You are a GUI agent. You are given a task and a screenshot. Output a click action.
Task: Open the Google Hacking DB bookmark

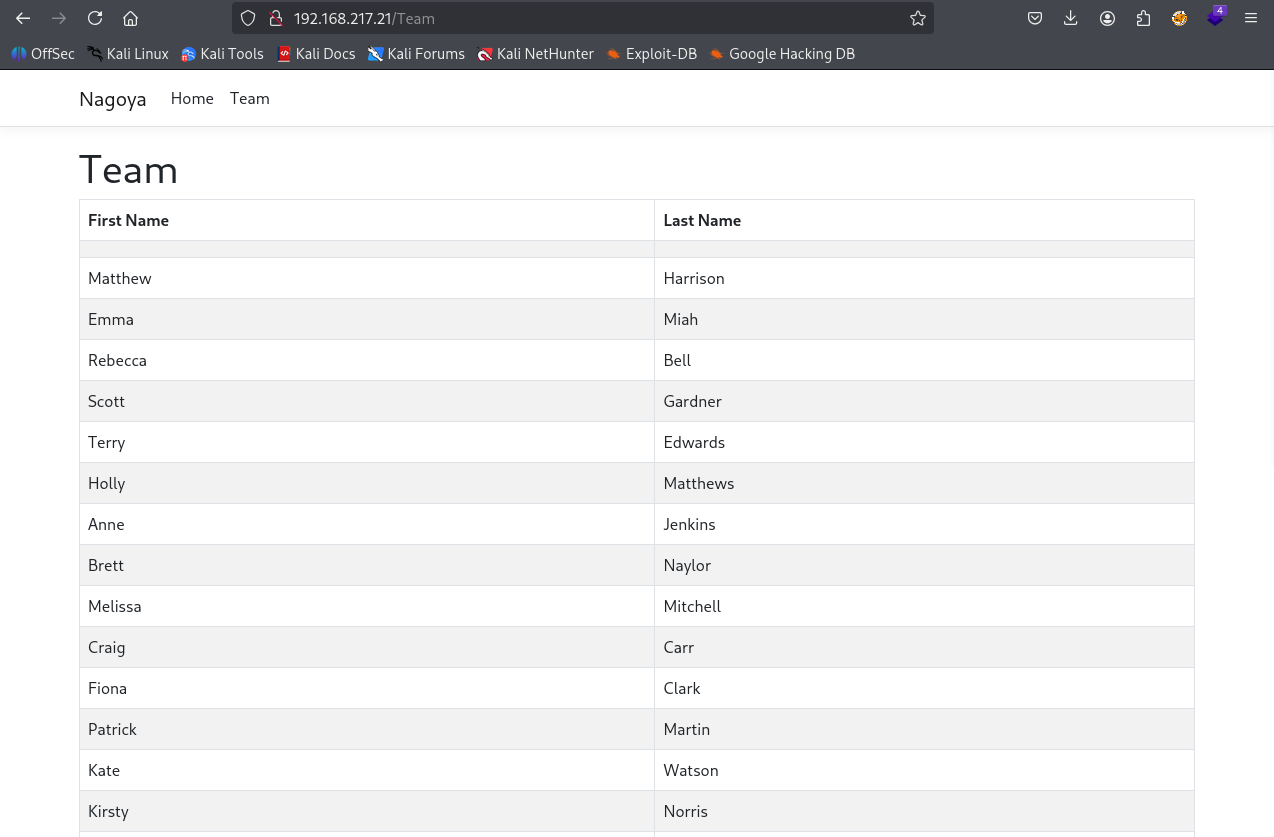coord(782,54)
